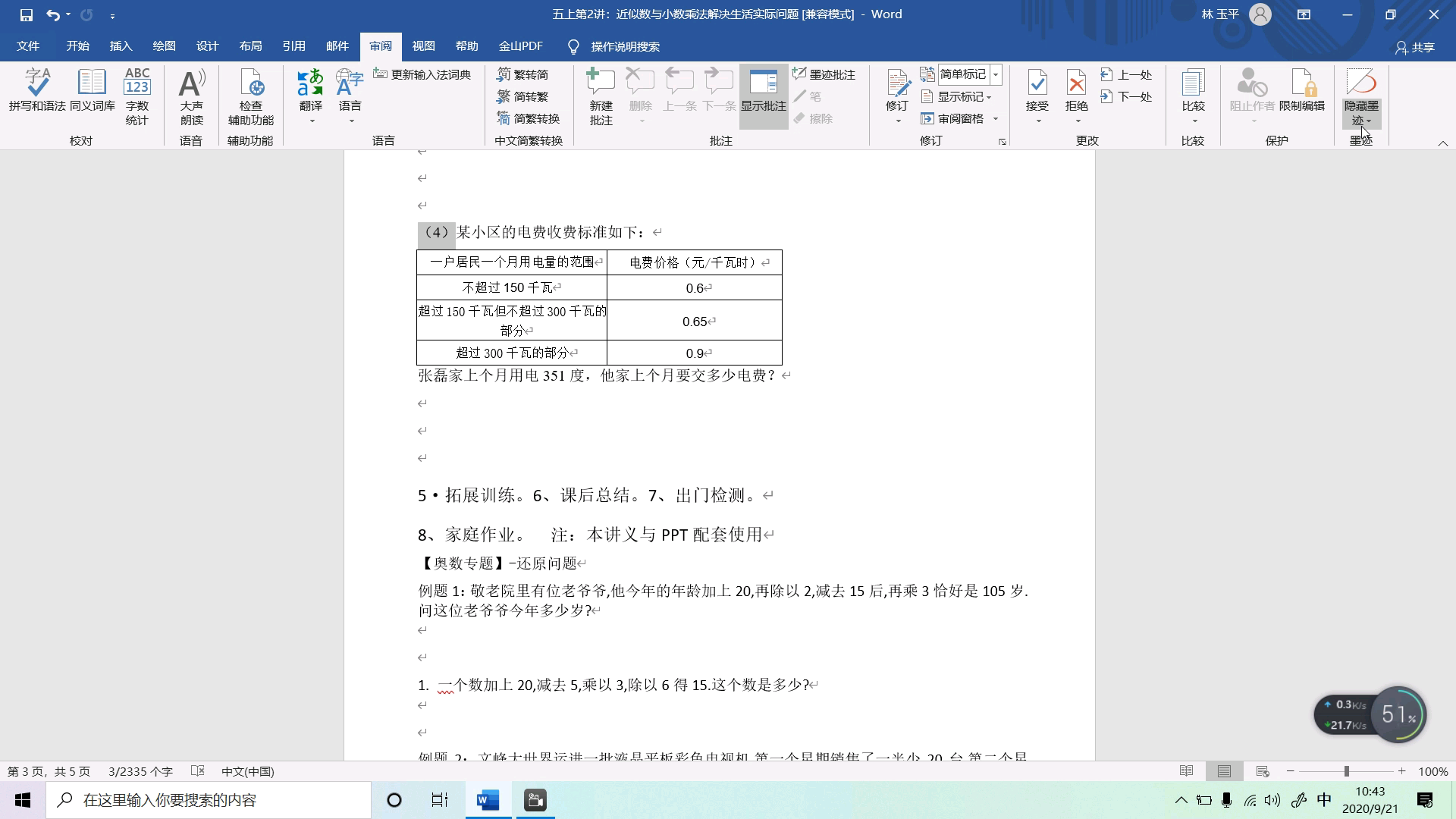The width and height of the screenshot is (1456, 819).
Task: Jump to next change with 下一处
Action: pos(1128,96)
